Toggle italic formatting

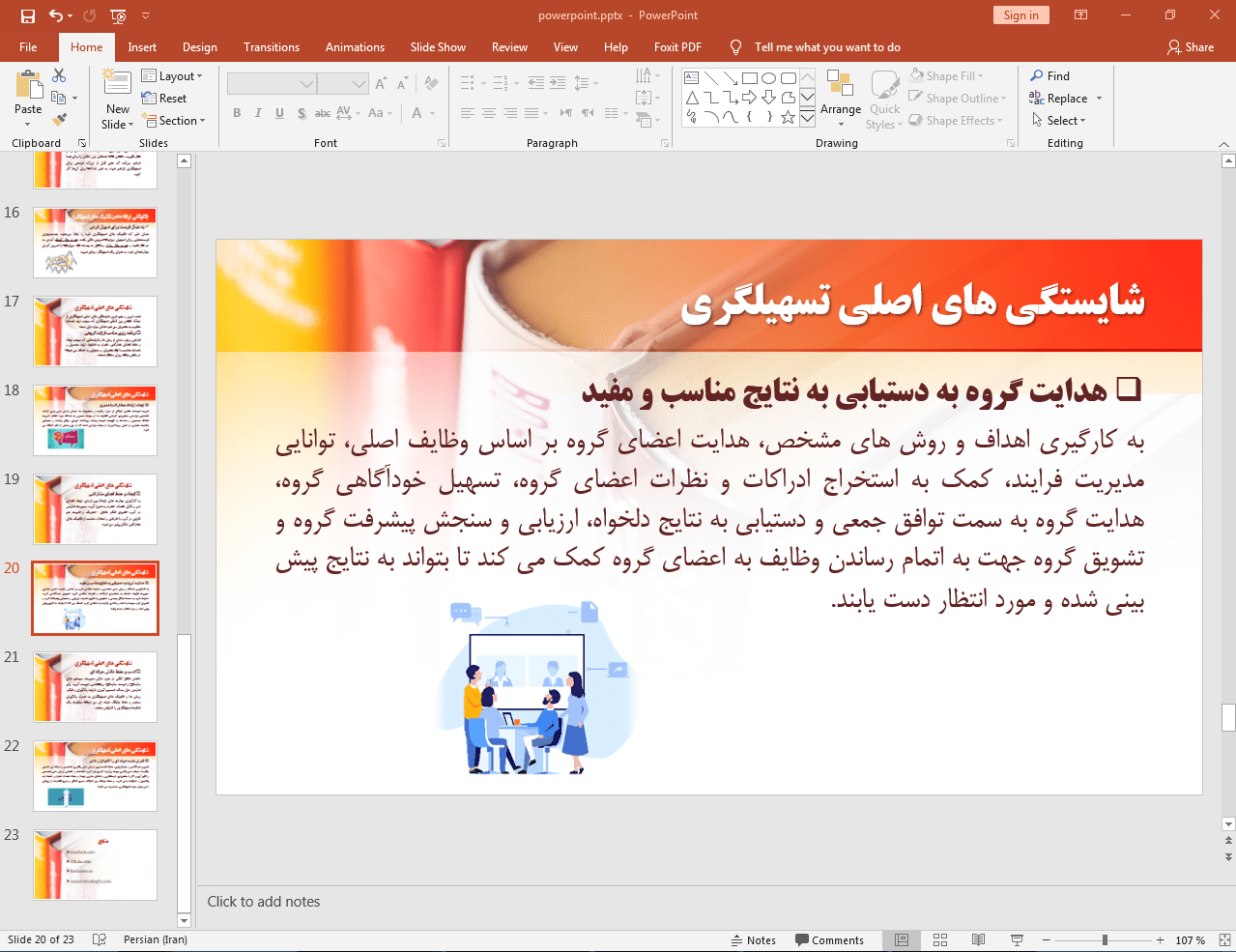pos(258,113)
